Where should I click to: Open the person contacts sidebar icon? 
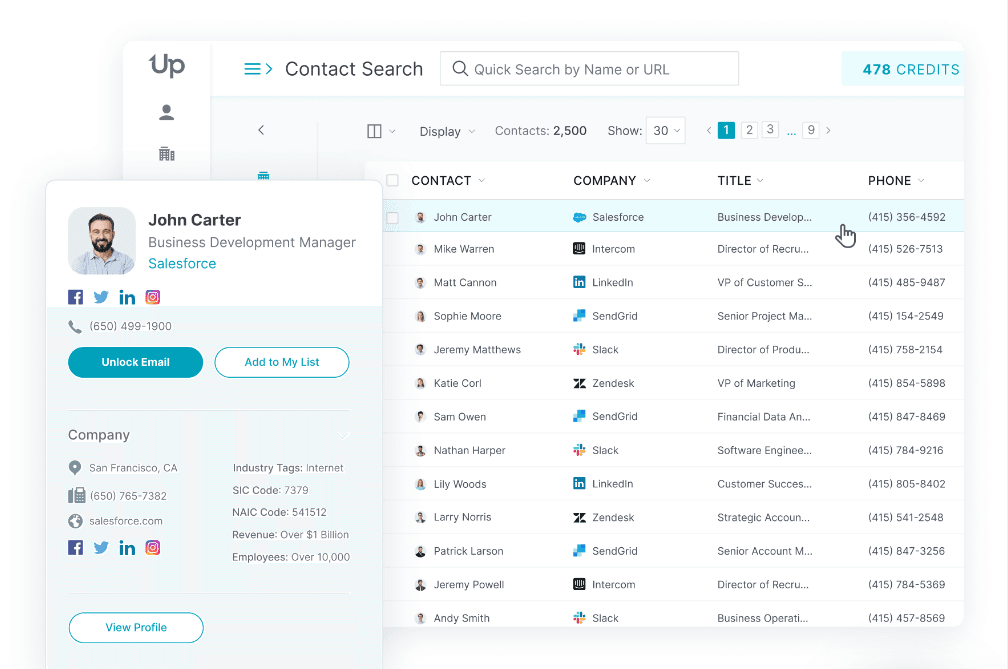pos(166,112)
